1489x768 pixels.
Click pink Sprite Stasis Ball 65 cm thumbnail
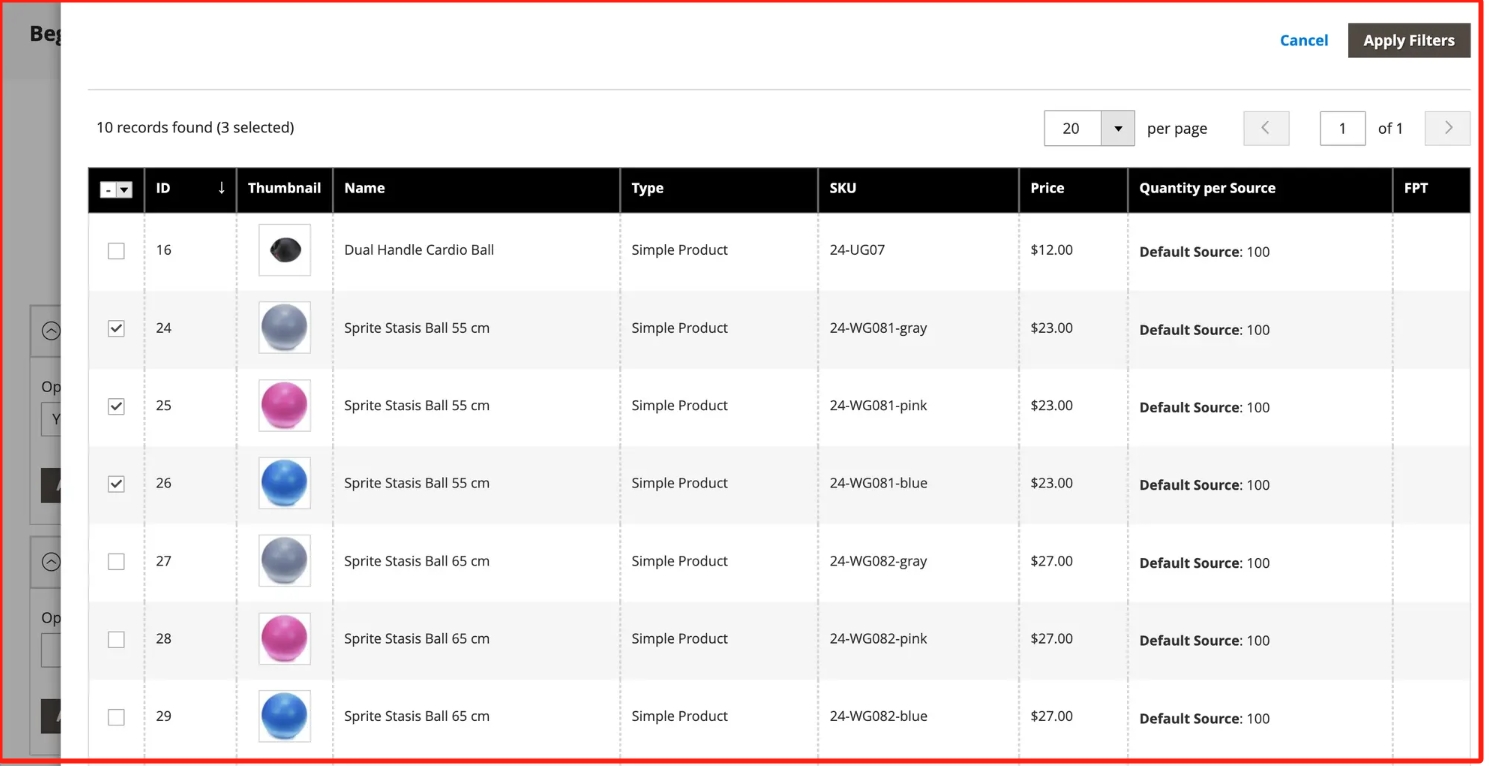pos(284,639)
